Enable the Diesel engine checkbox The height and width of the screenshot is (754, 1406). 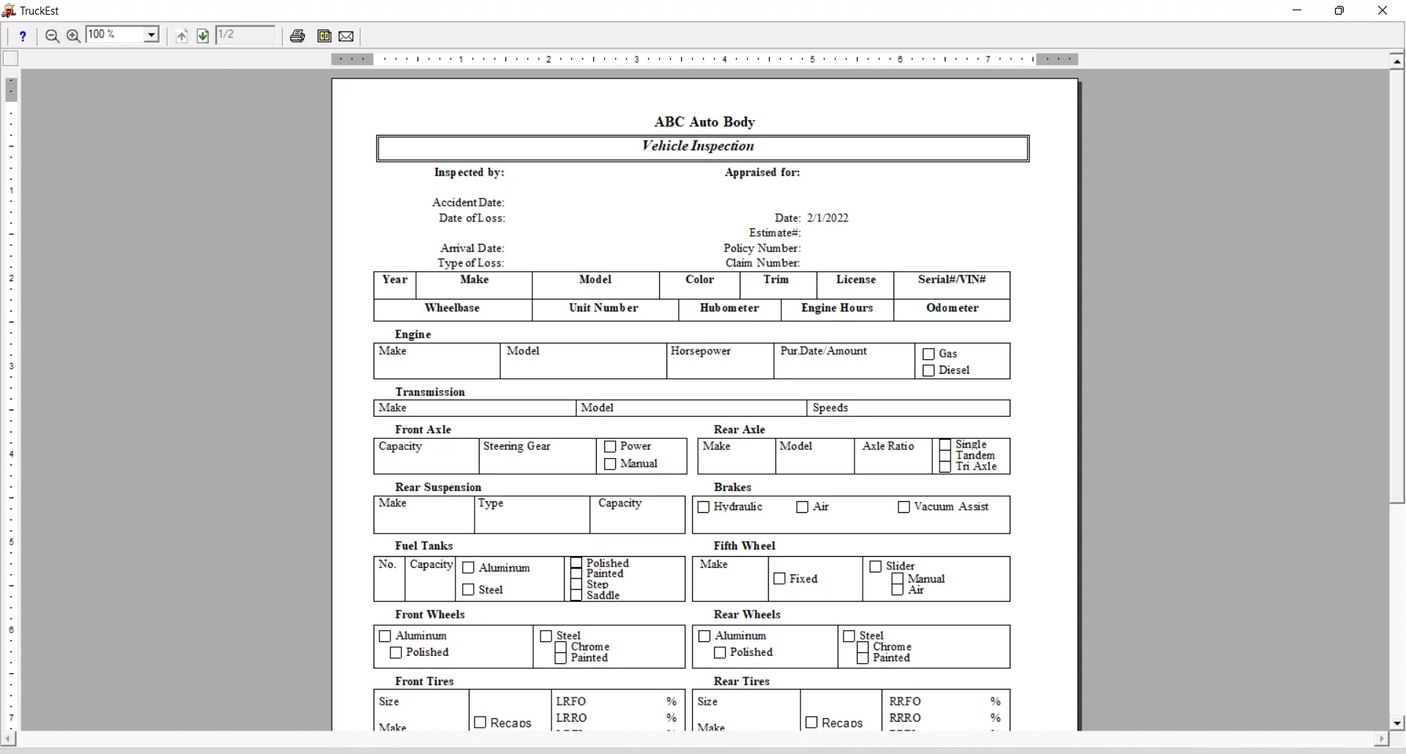coord(928,370)
